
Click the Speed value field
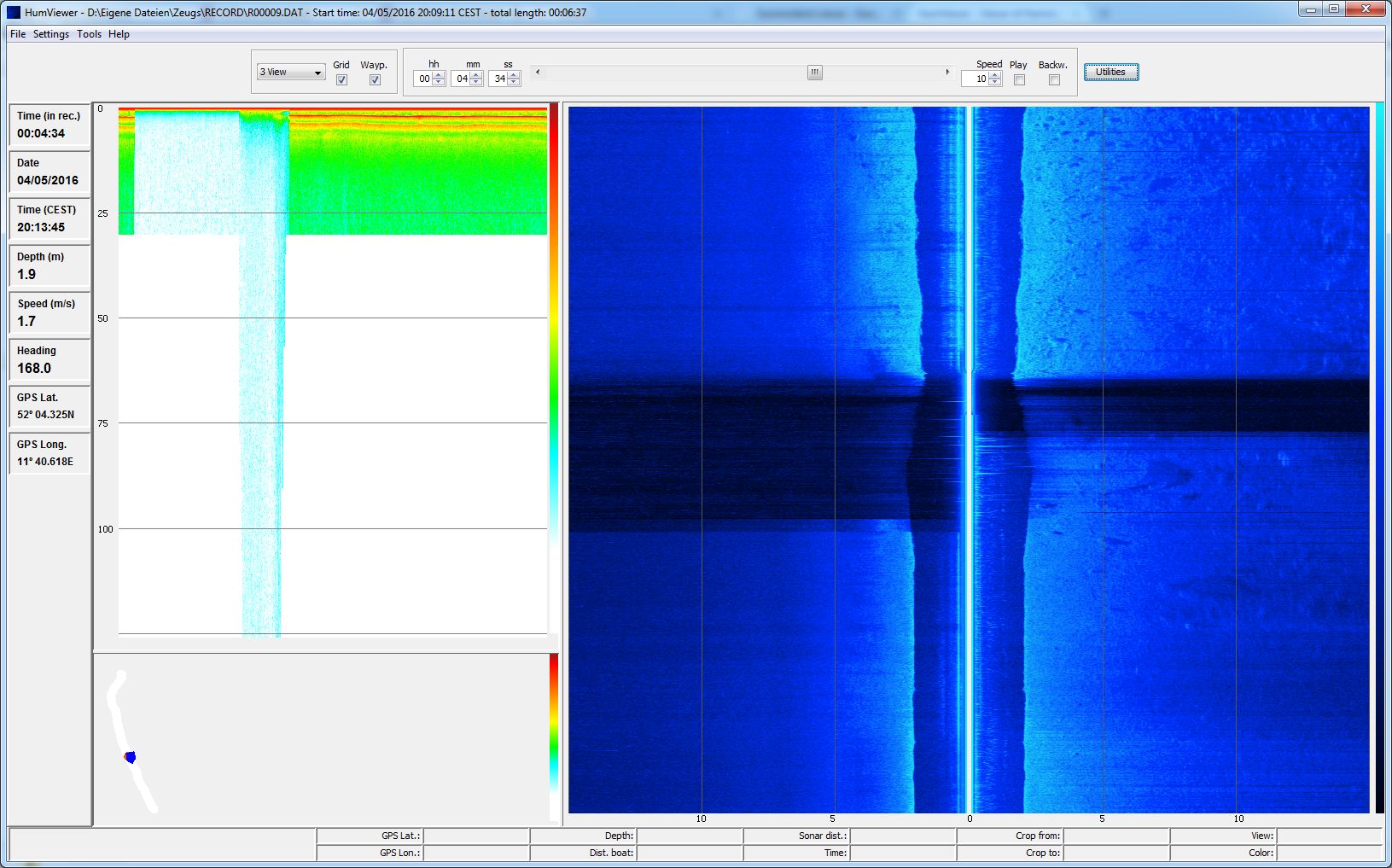[x=976, y=79]
